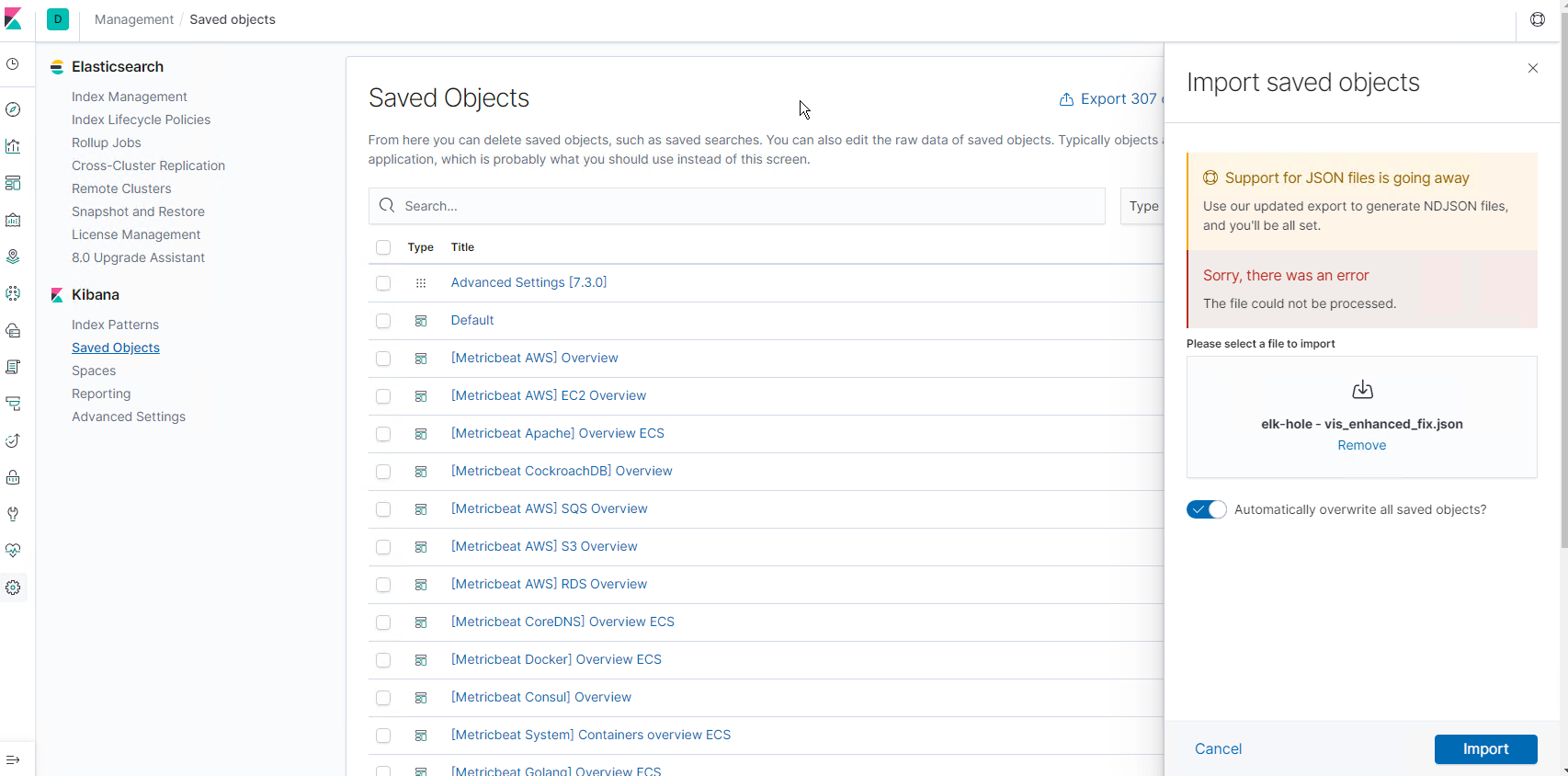Image resolution: width=1568 pixels, height=776 pixels.
Task: Open SIEM lock icon in side navigation
Action: coord(13,477)
